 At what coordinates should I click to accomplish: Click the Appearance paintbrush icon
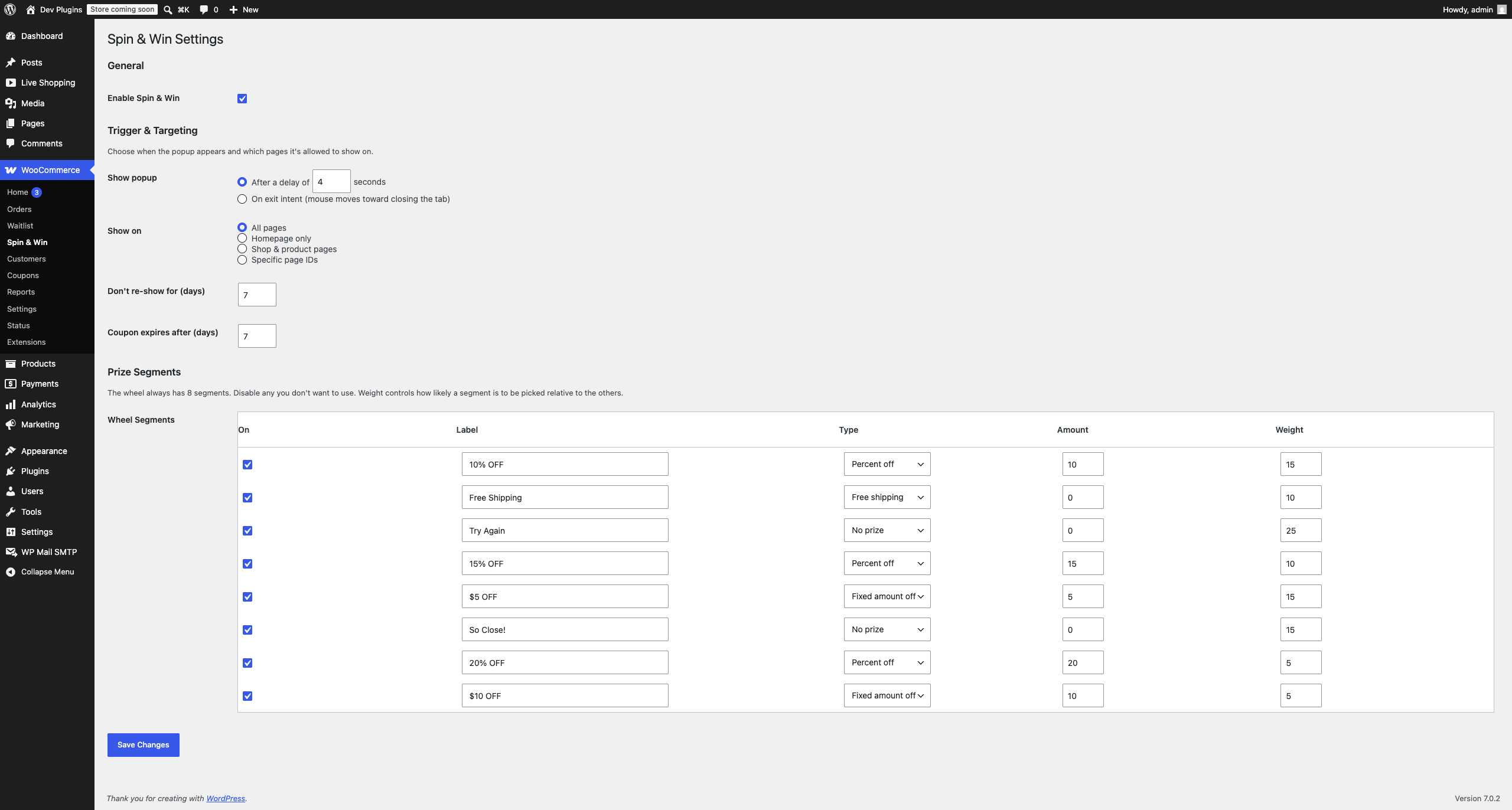(11, 451)
